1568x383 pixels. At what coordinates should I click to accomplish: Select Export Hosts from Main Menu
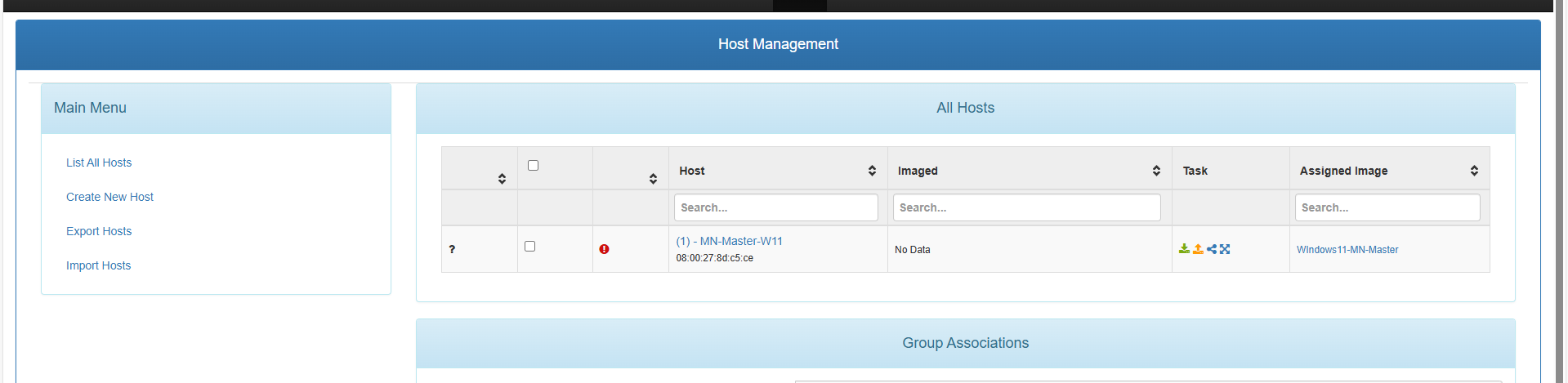pyautogui.click(x=99, y=231)
